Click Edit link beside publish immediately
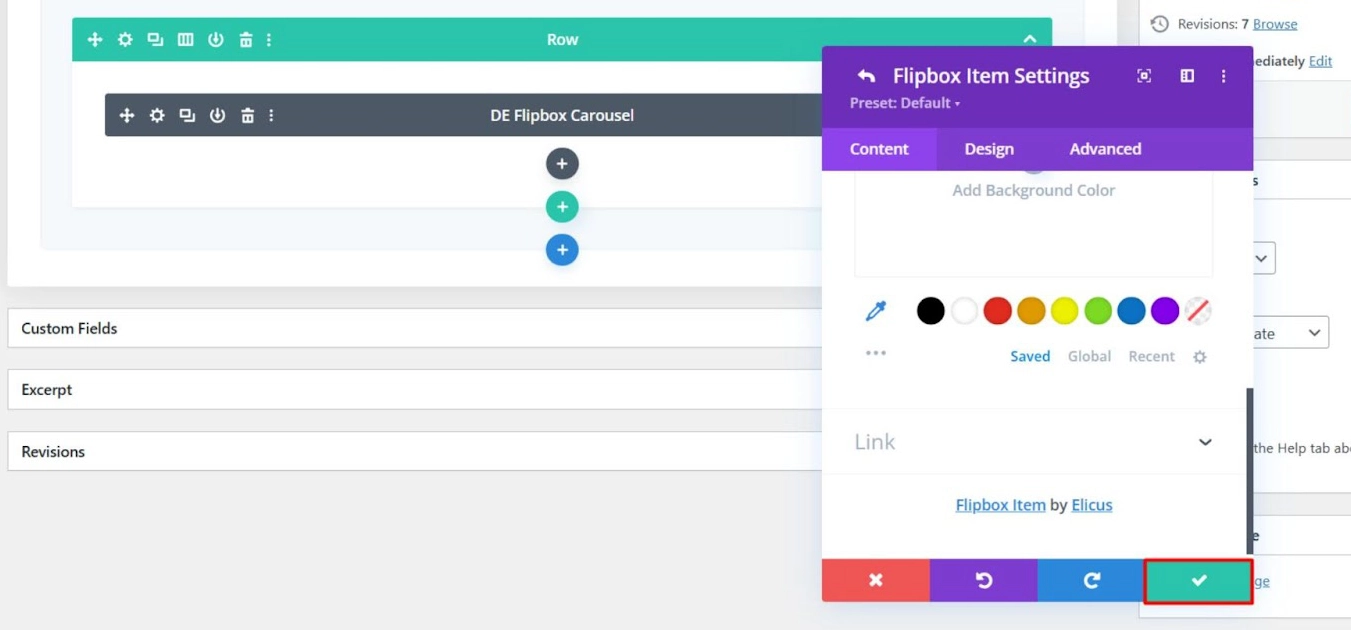 click(1321, 61)
